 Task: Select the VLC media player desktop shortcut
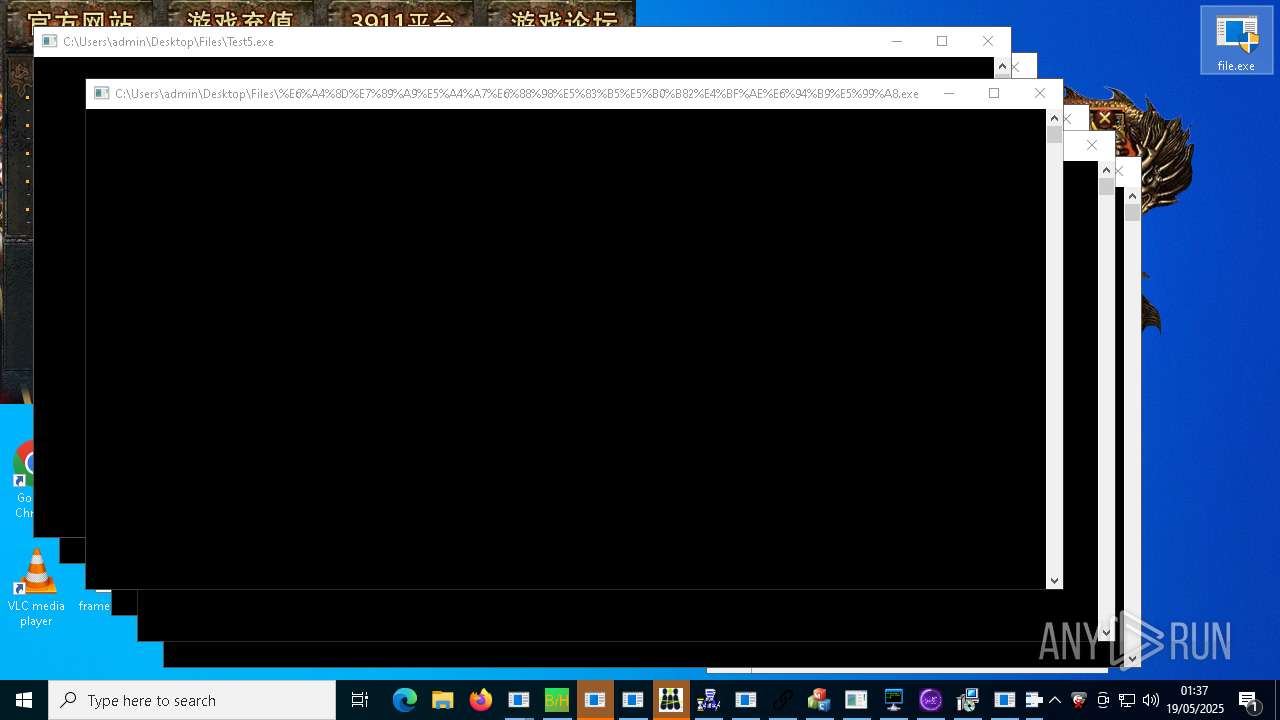coord(36,588)
